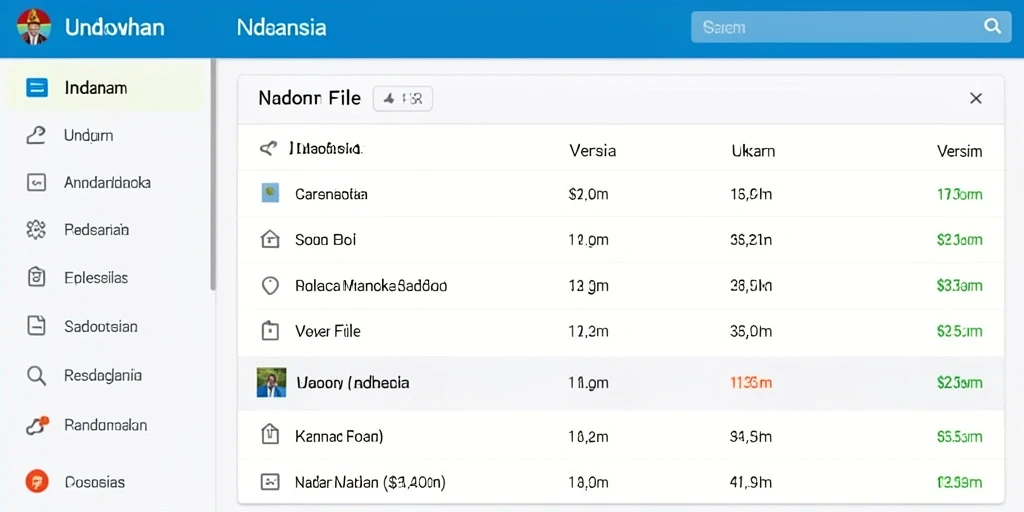Click the magnifier icon in search bar

pyautogui.click(x=991, y=26)
